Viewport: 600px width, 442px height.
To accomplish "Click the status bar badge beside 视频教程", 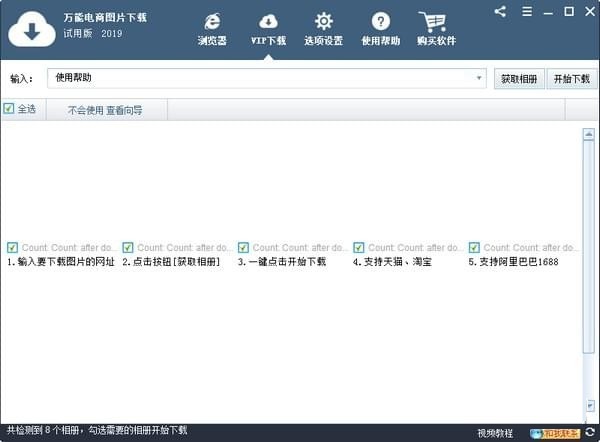I will point(555,433).
